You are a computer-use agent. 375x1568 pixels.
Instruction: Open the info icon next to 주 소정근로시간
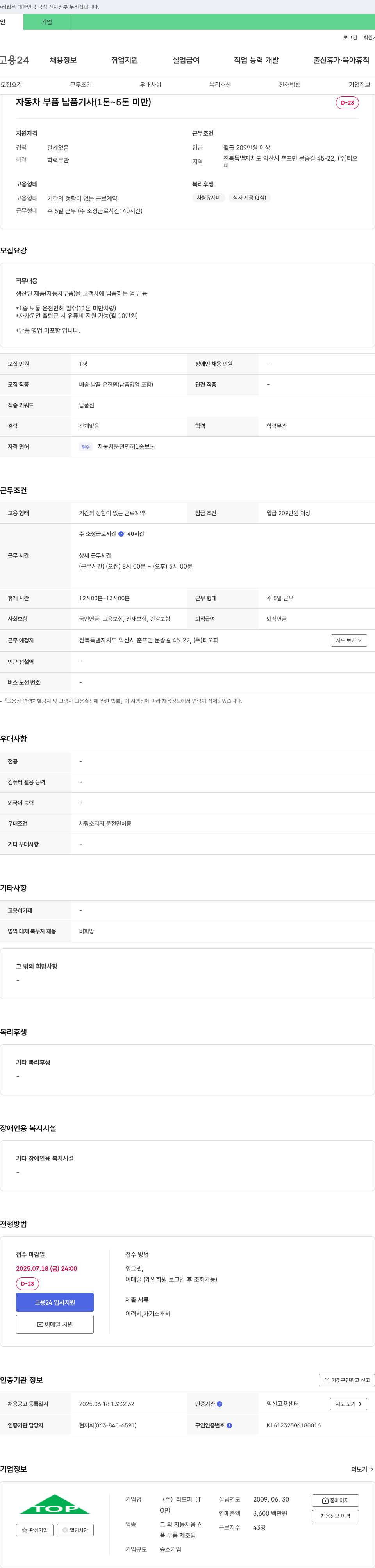(x=121, y=534)
